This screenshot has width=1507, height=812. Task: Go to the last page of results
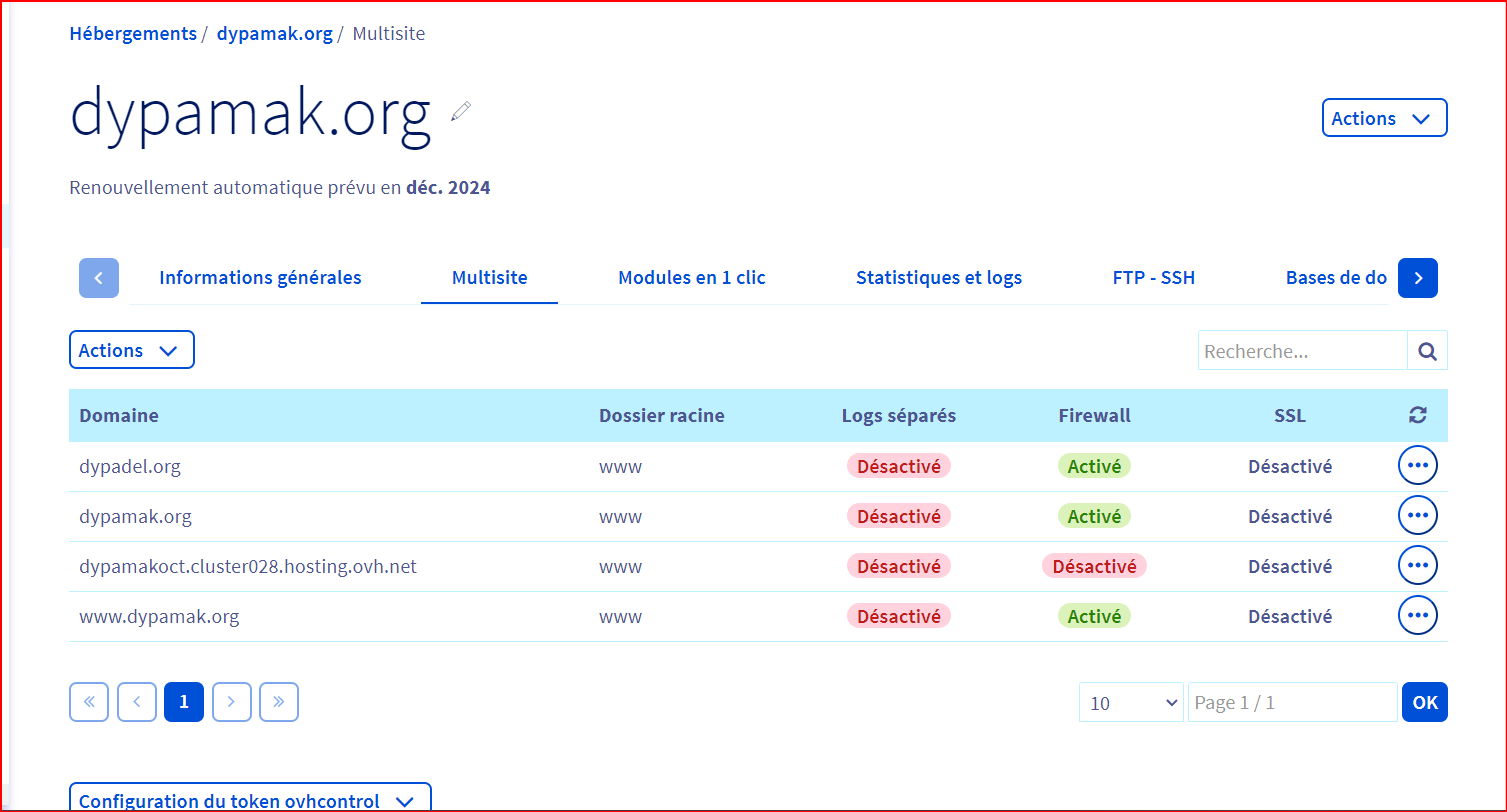tap(279, 702)
